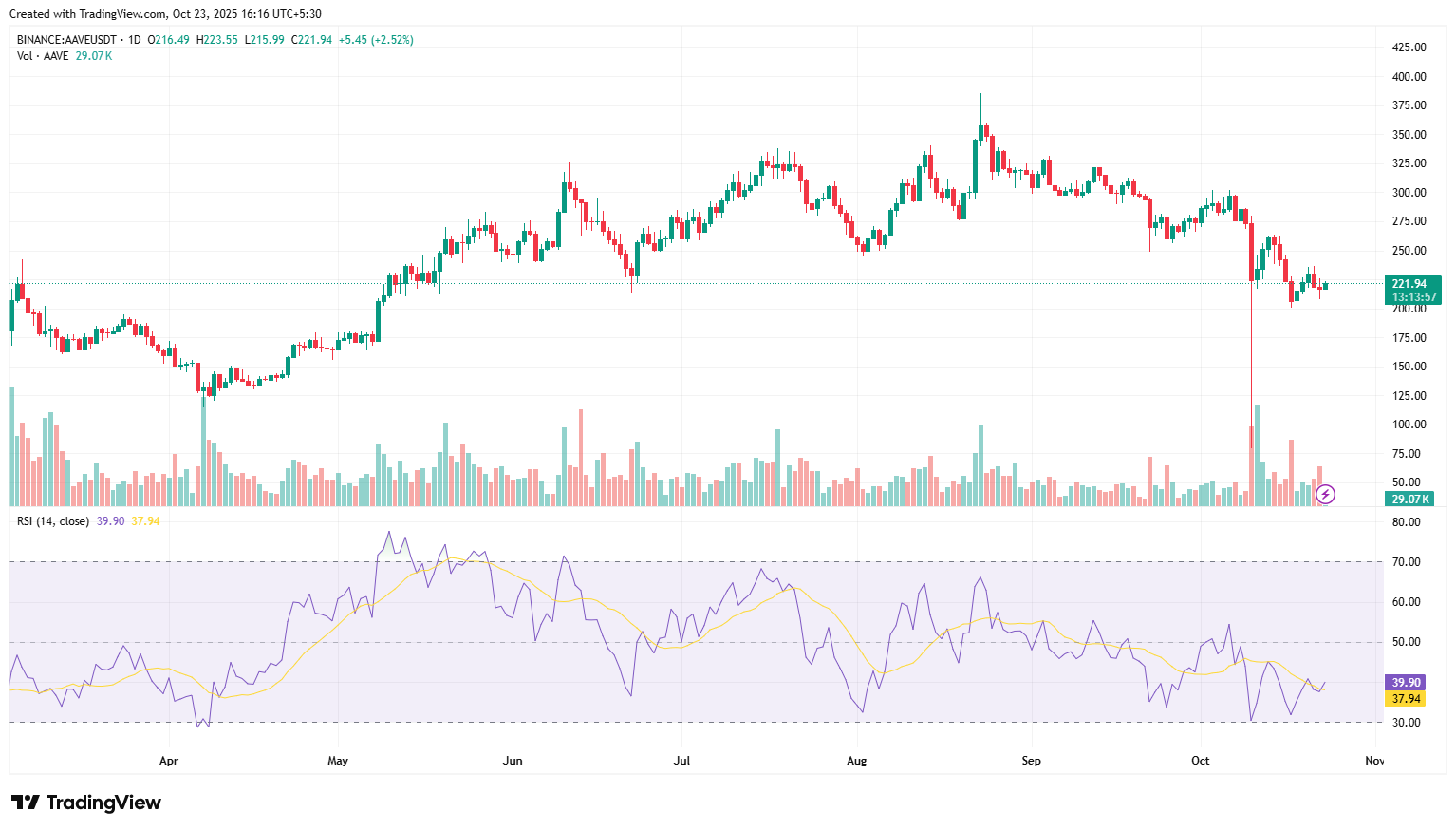Open the TradingView wordmark at bottom left
The width and height of the screenshot is (1456, 831).
(x=103, y=803)
